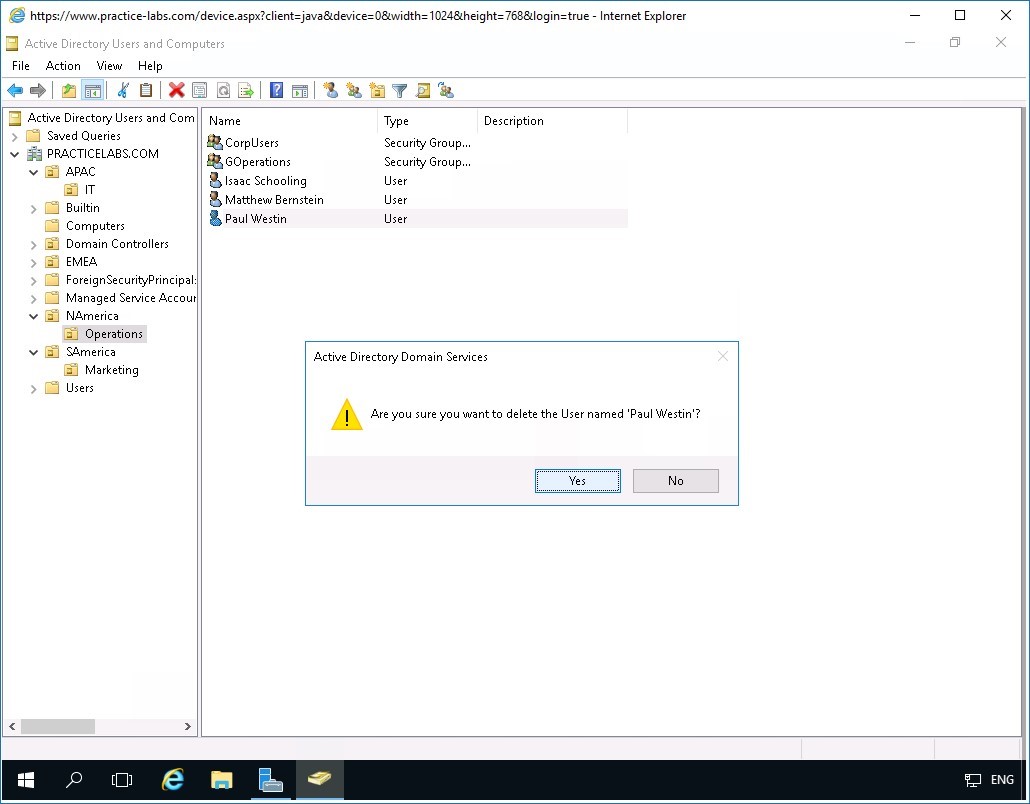Click the Filter funnel icon
The height and width of the screenshot is (804, 1030).
[399, 91]
